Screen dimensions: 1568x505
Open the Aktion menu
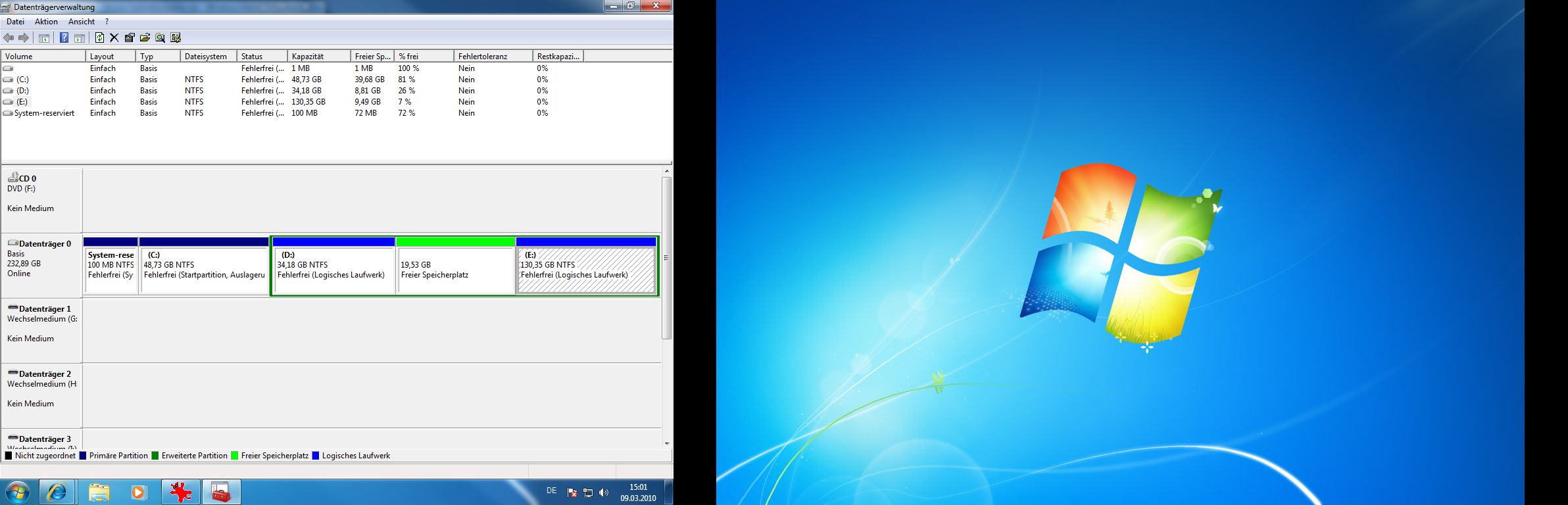tap(46, 22)
